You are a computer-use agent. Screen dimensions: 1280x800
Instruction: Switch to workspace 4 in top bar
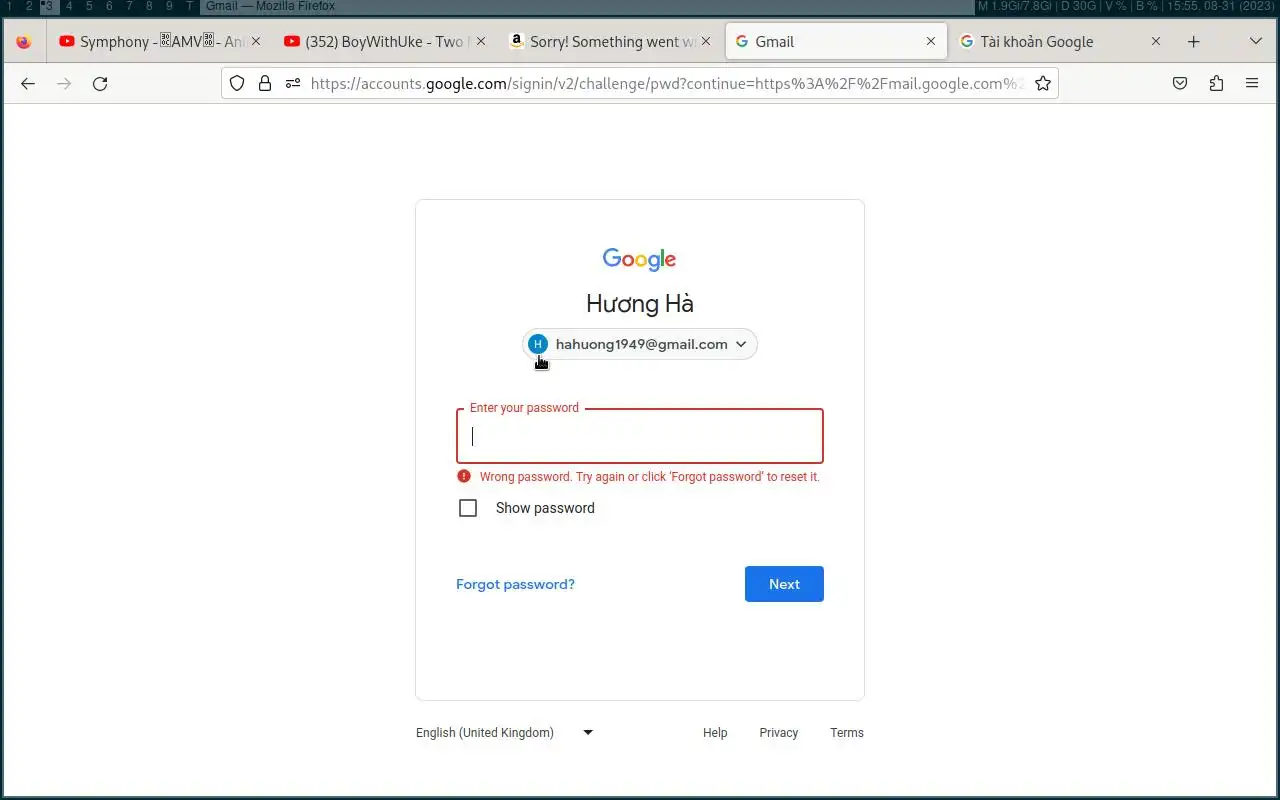[69, 6]
